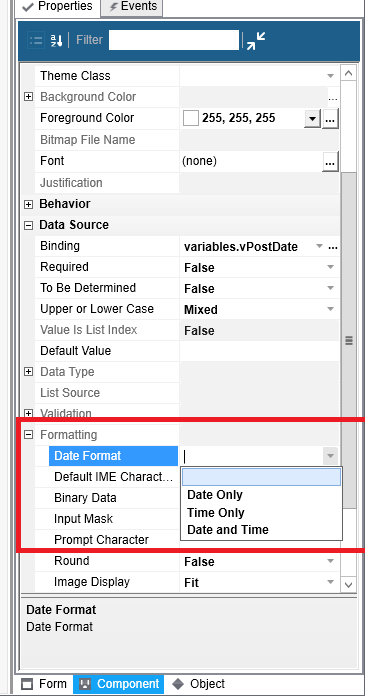Open the Object tab at bottom
Viewport: 365px width, 696px height.
[x=198, y=684]
